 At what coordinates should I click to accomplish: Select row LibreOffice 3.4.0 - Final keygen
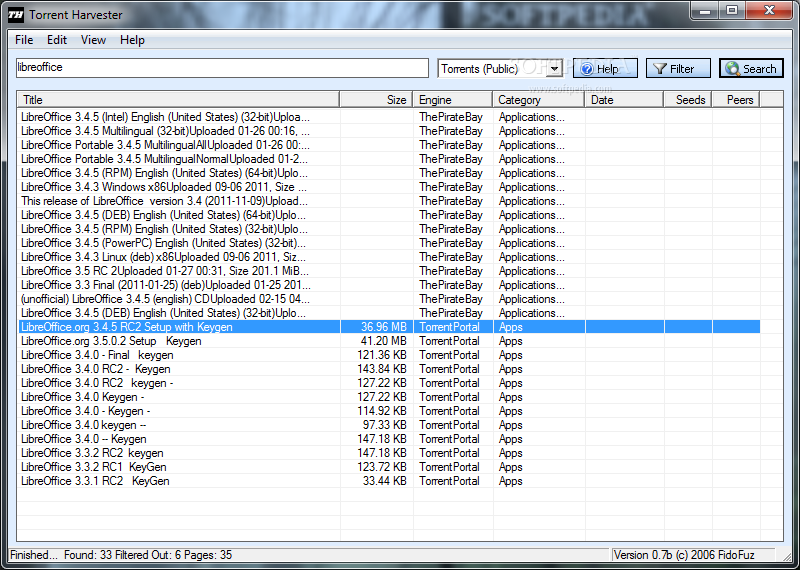[x=389, y=355]
